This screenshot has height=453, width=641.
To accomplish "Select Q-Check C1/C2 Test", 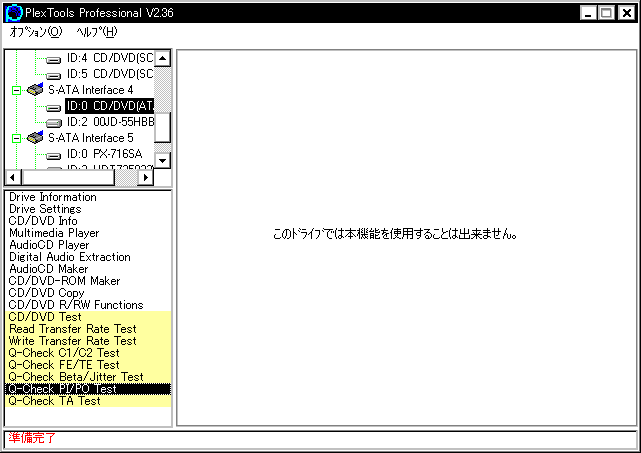I will 88,353.
